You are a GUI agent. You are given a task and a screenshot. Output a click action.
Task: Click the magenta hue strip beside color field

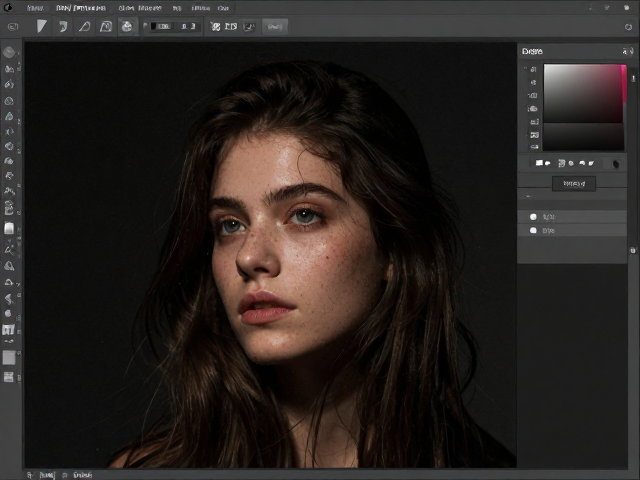click(x=624, y=84)
